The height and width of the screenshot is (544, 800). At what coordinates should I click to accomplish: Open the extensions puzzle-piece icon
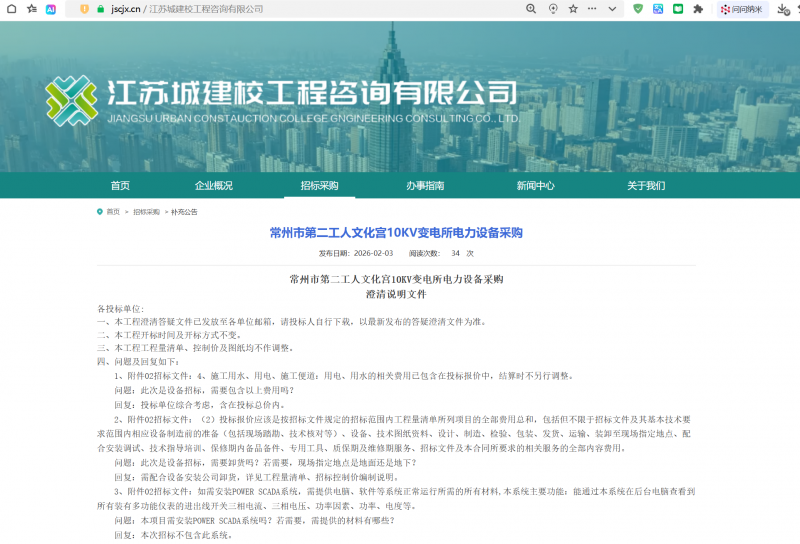tap(698, 8)
